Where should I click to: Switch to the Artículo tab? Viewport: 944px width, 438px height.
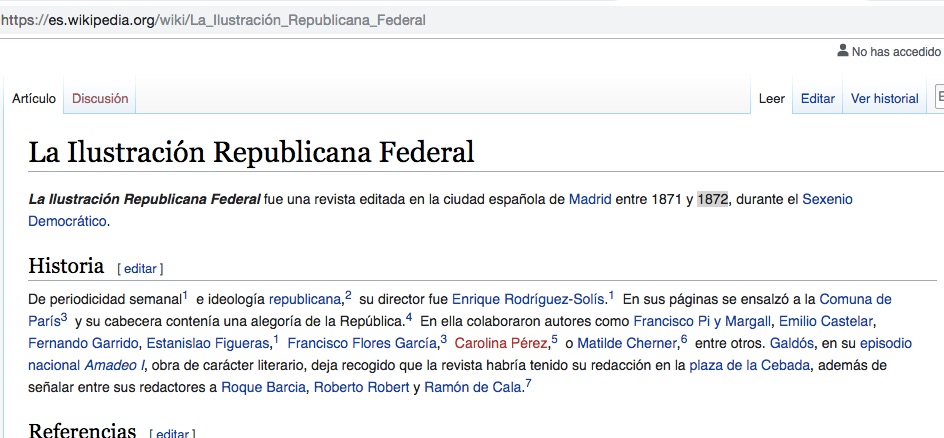pos(34,99)
